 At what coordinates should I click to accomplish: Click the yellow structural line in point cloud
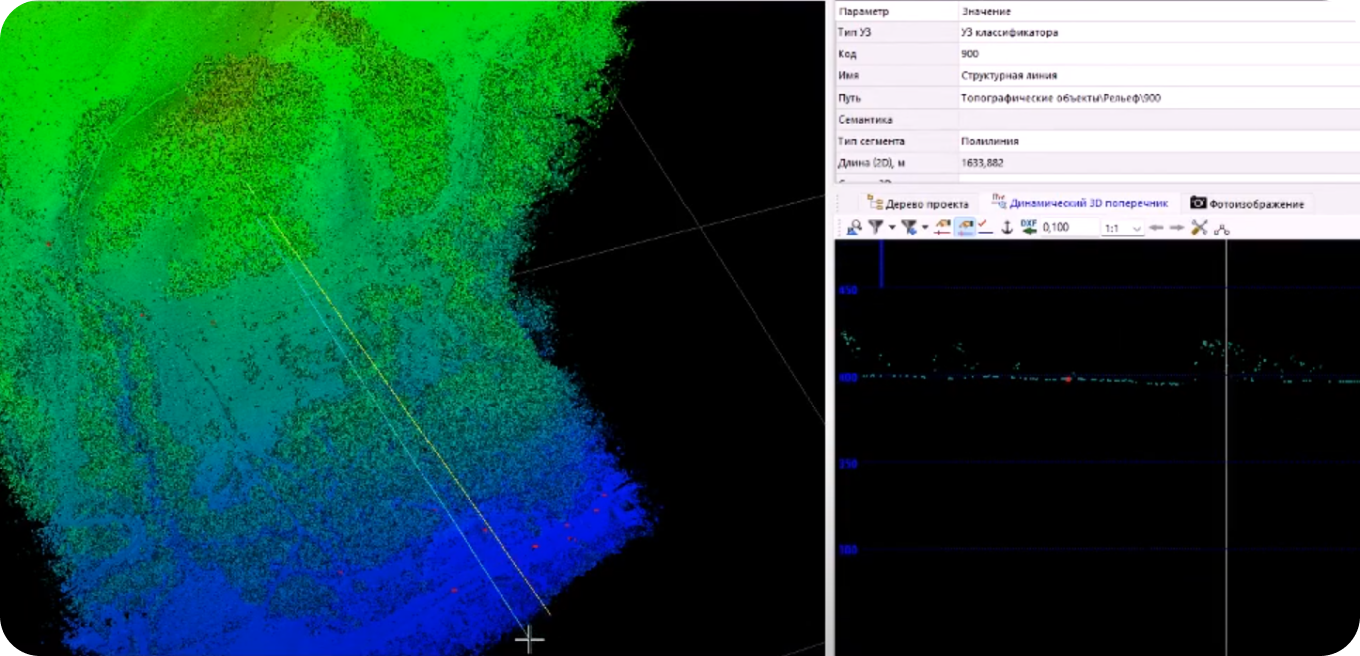point(400,400)
